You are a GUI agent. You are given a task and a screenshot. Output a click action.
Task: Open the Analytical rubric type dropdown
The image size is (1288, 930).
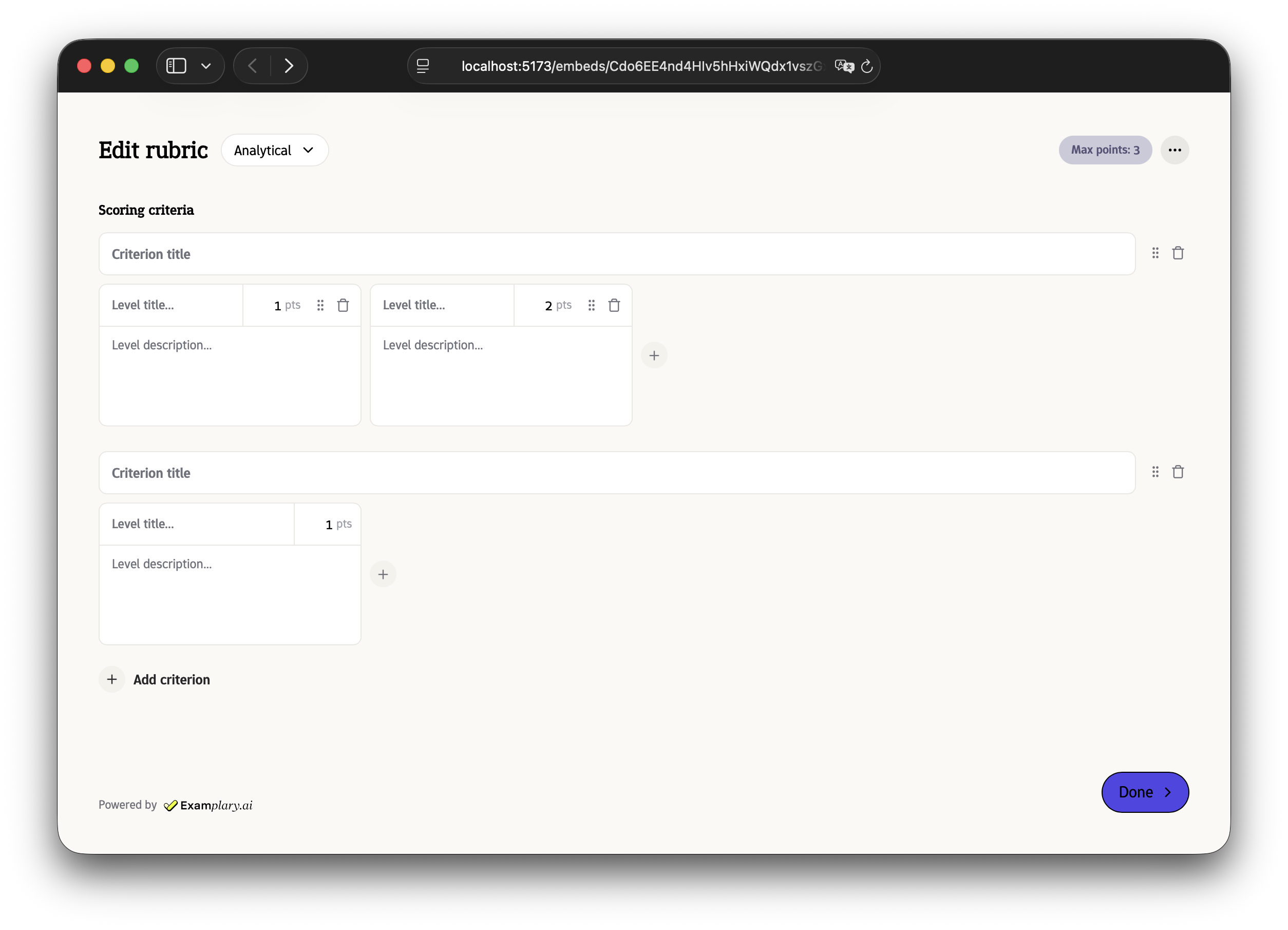click(x=274, y=150)
